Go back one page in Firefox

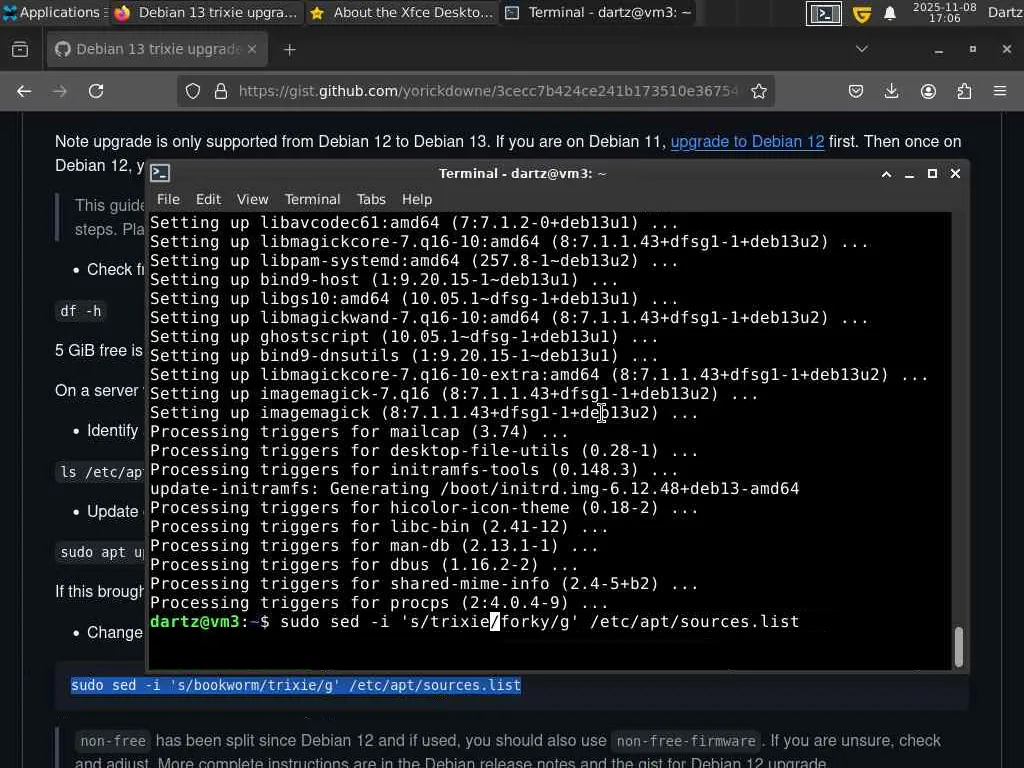point(24,91)
